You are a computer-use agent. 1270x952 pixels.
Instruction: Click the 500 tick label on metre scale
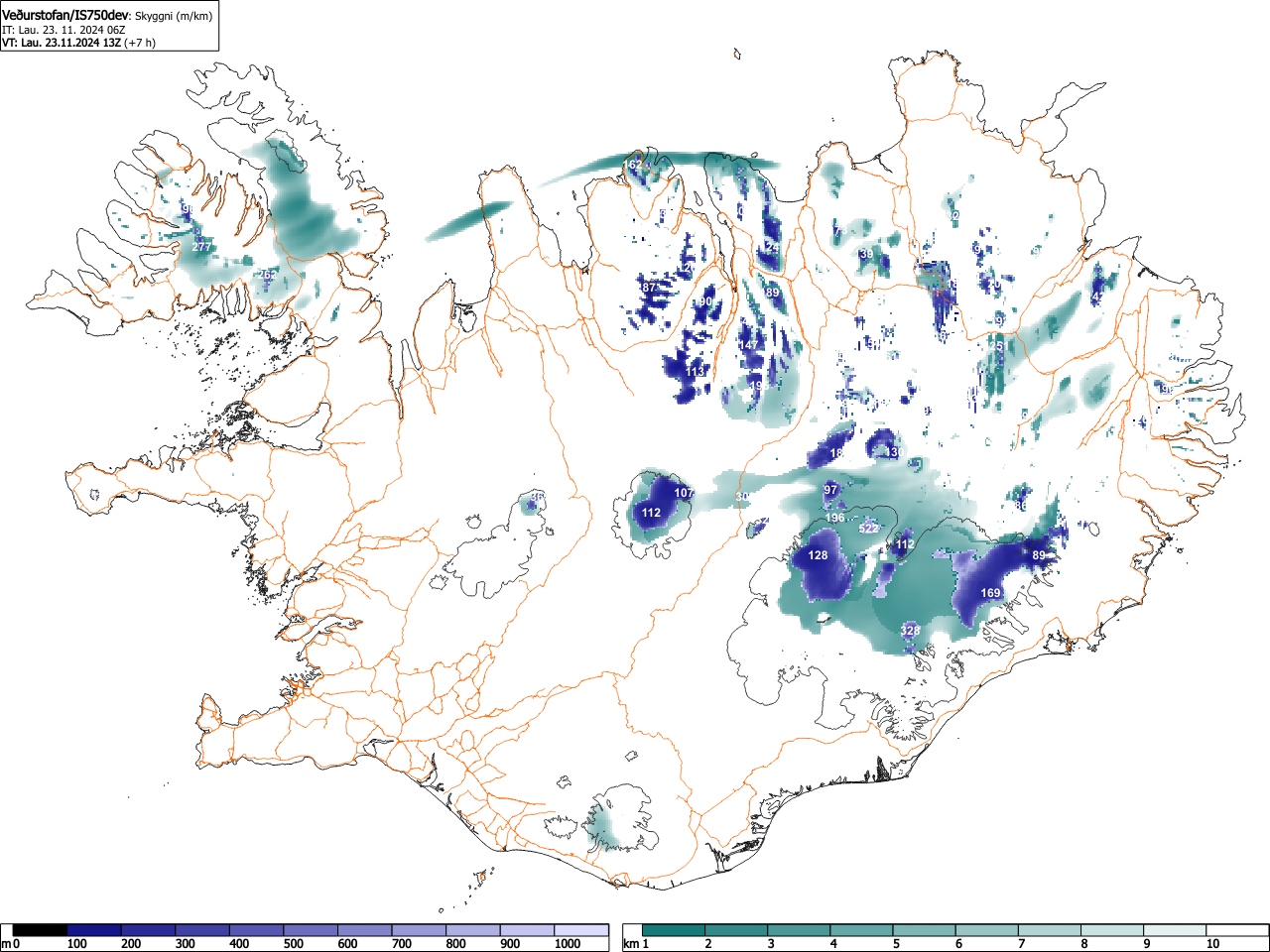click(293, 944)
